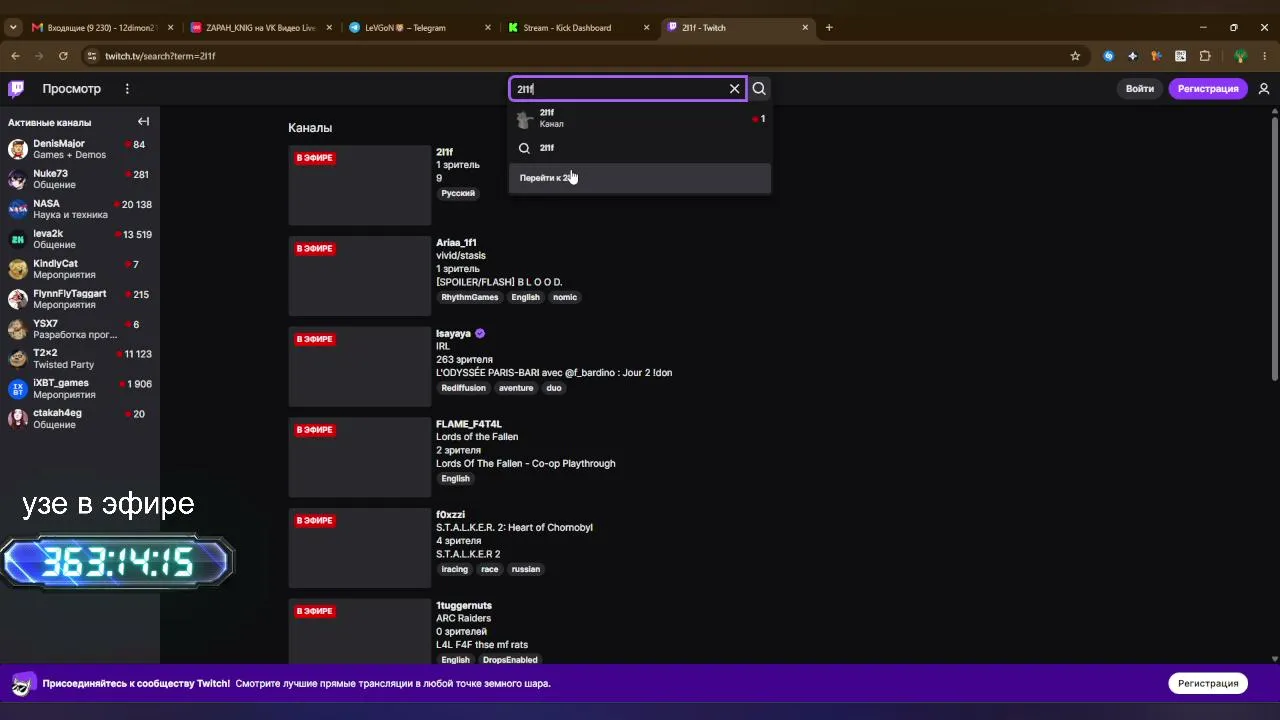Image resolution: width=1280 pixels, height=720 pixels.
Task: Open the Chrome profile avatar
Action: click(1240, 56)
